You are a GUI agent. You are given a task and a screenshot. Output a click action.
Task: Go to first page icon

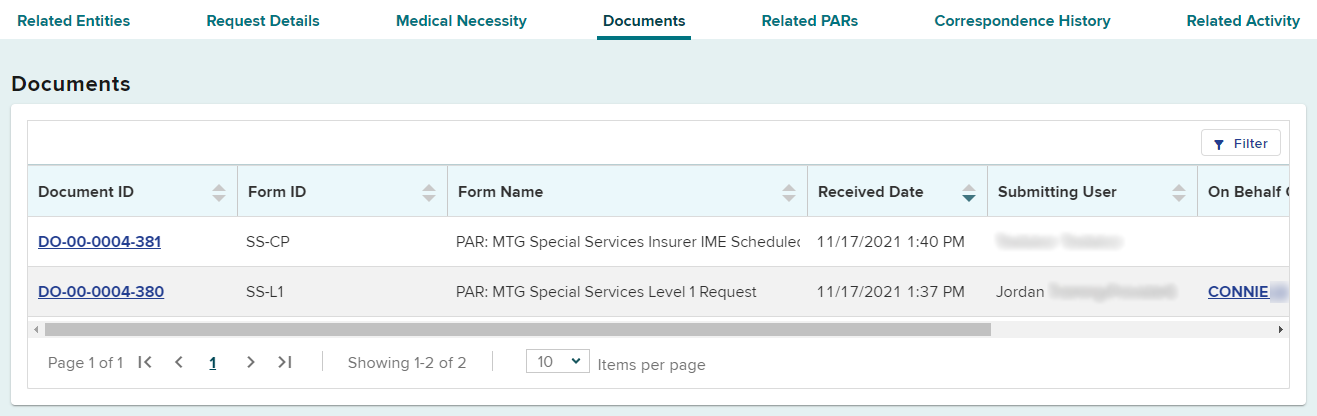[x=145, y=362]
